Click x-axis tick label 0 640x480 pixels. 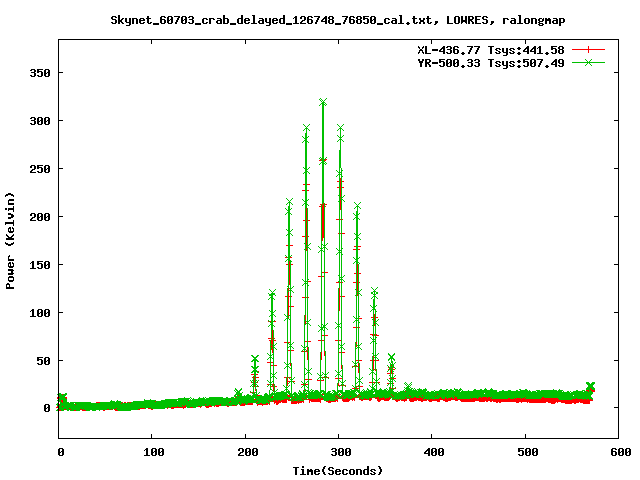pos(60,452)
